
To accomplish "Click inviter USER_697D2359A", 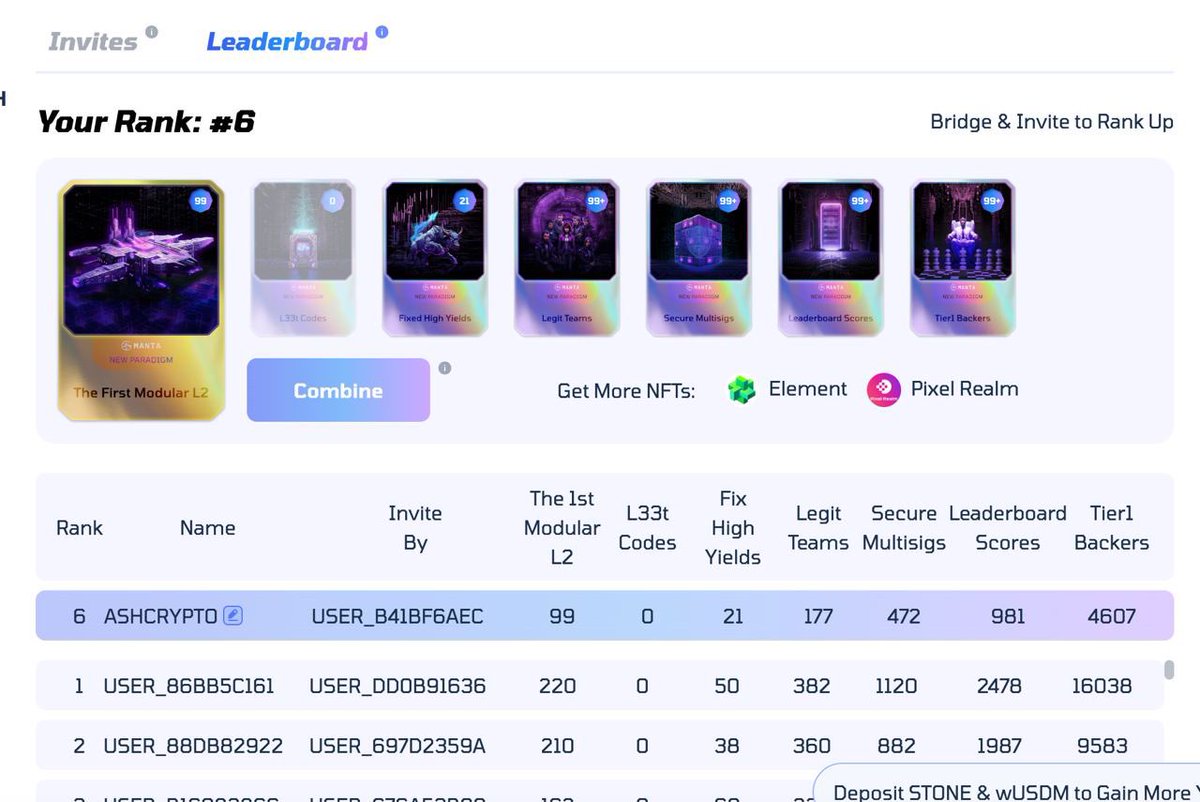I will click(397, 745).
